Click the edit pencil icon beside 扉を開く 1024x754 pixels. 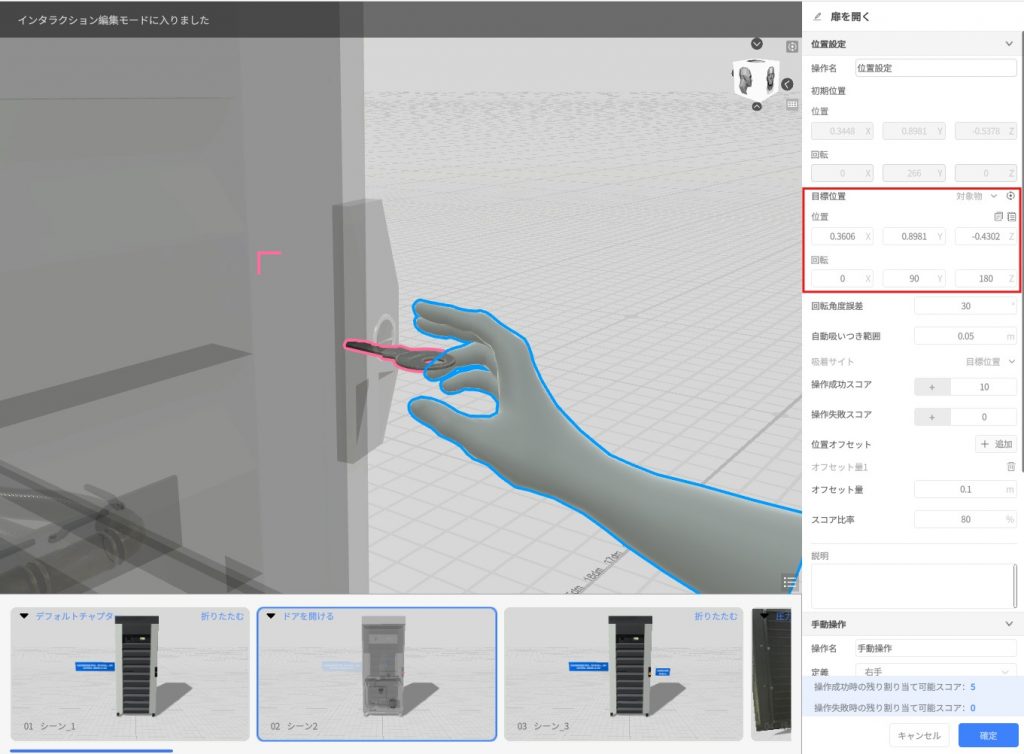click(818, 16)
